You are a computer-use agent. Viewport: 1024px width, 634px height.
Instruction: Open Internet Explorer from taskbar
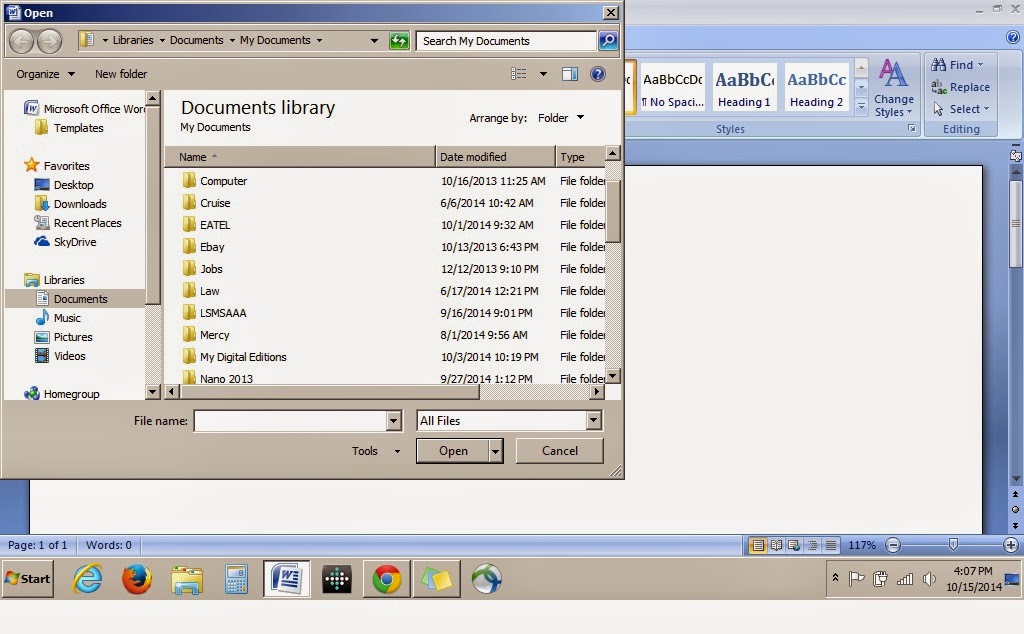87,579
